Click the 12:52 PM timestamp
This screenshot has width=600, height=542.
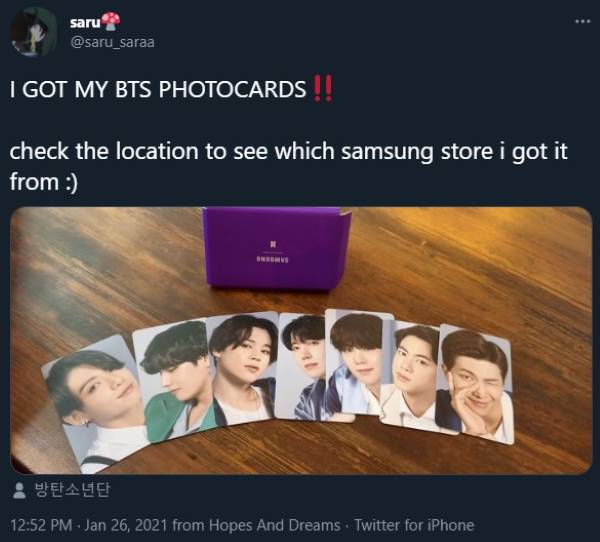41,525
